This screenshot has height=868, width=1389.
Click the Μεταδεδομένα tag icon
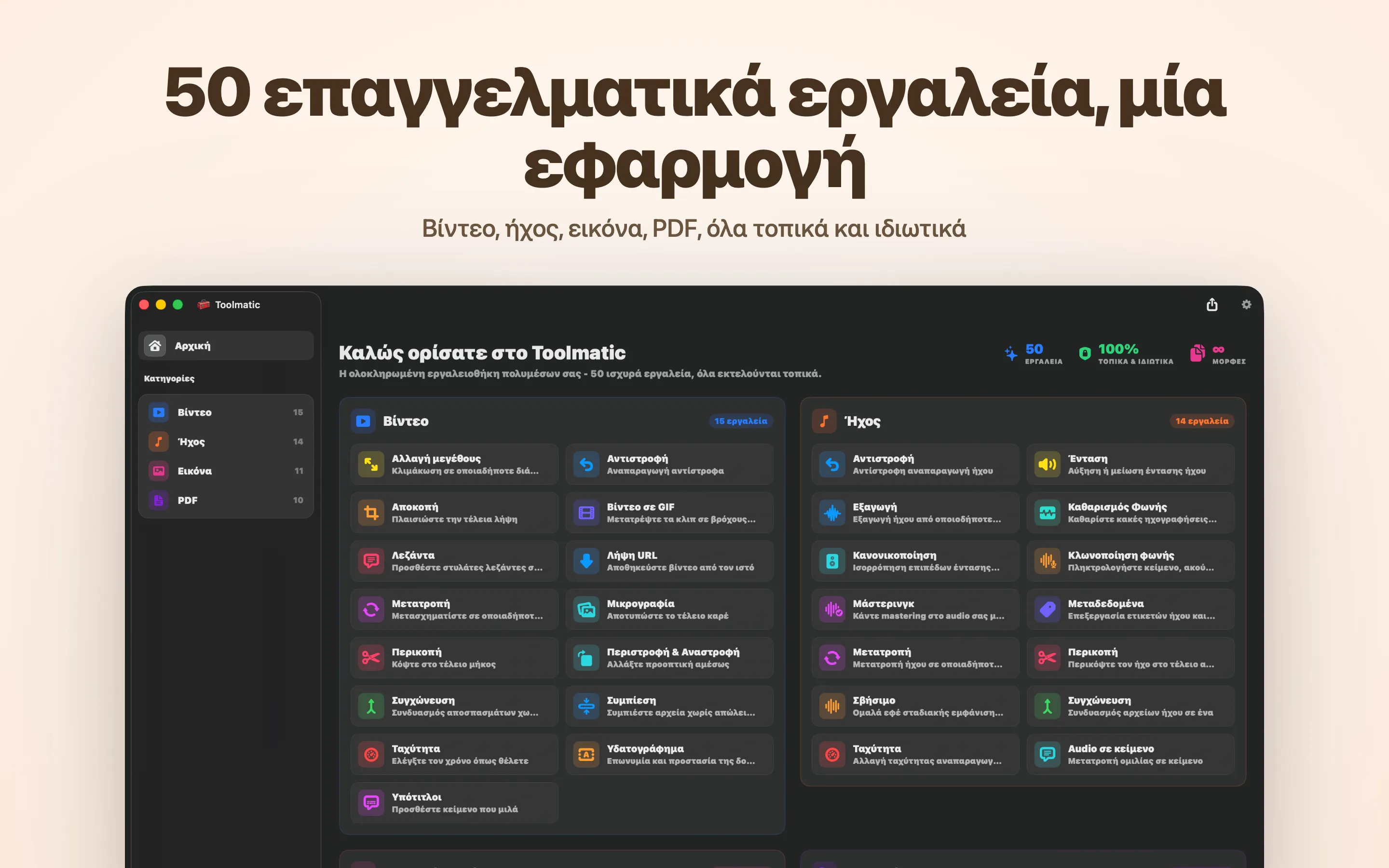(x=1048, y=609)
